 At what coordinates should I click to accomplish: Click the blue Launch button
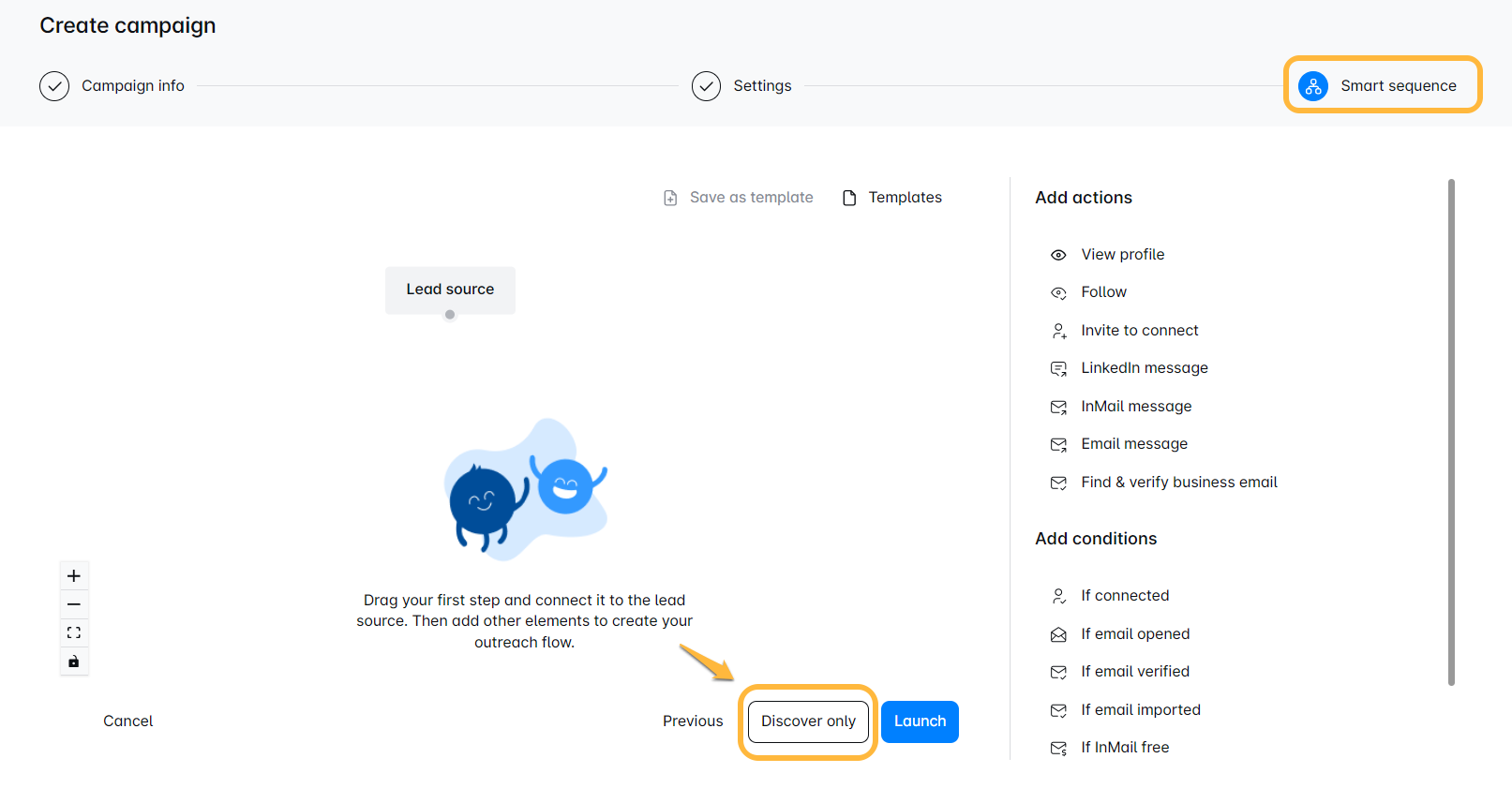[x=920, y=721]
